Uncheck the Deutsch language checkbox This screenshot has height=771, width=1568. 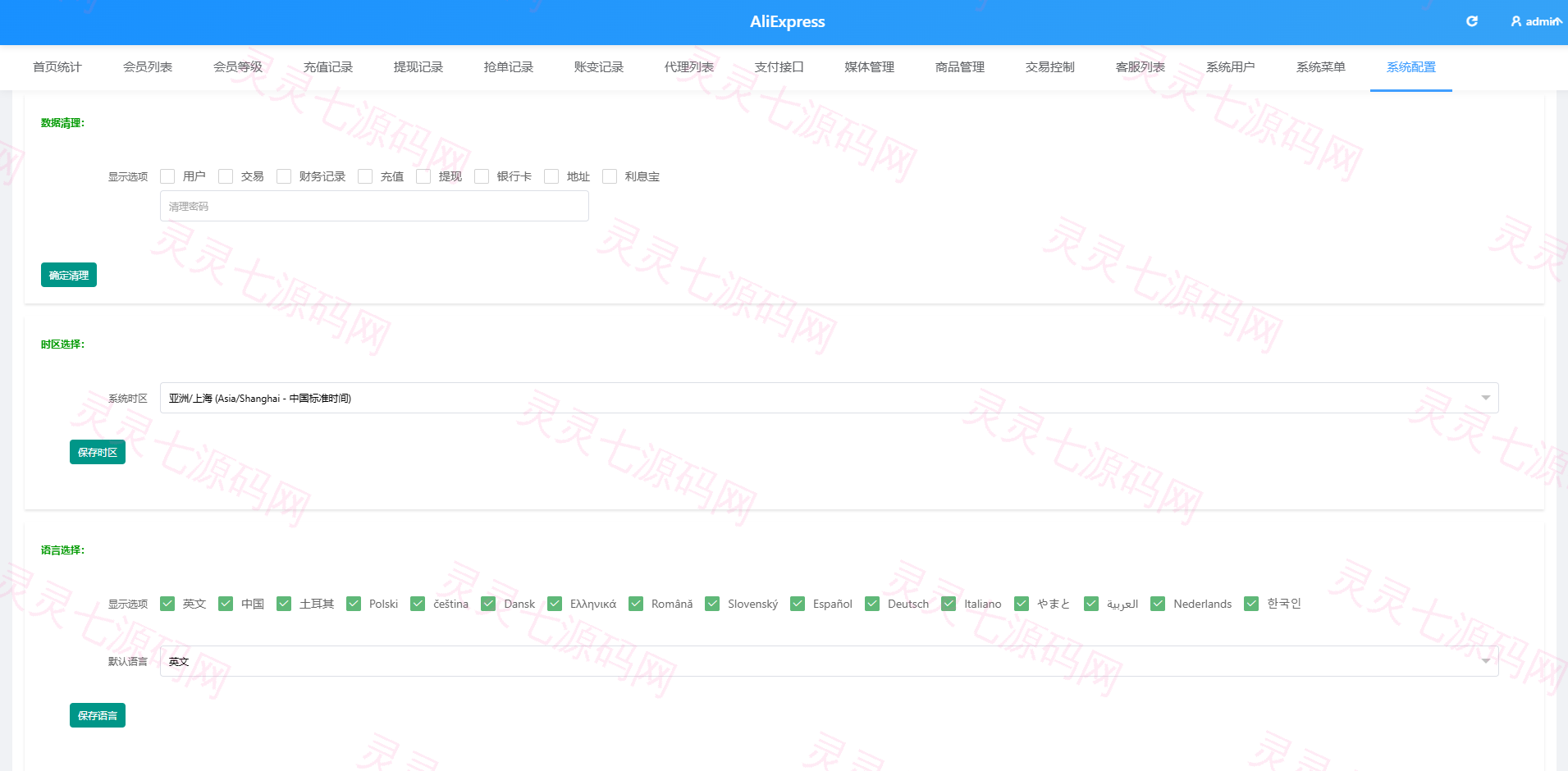(x=872, y=604)
